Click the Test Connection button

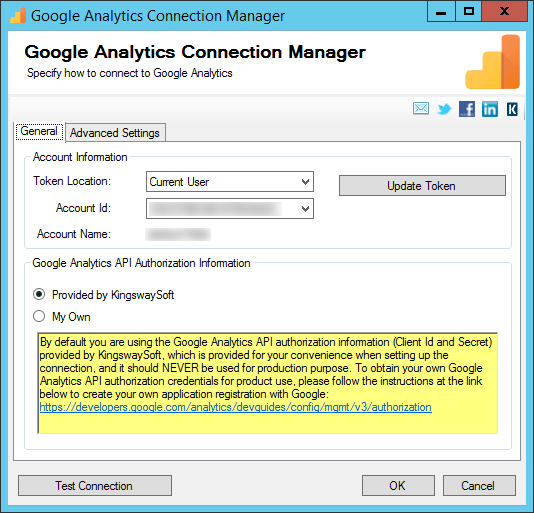point(95,485)
